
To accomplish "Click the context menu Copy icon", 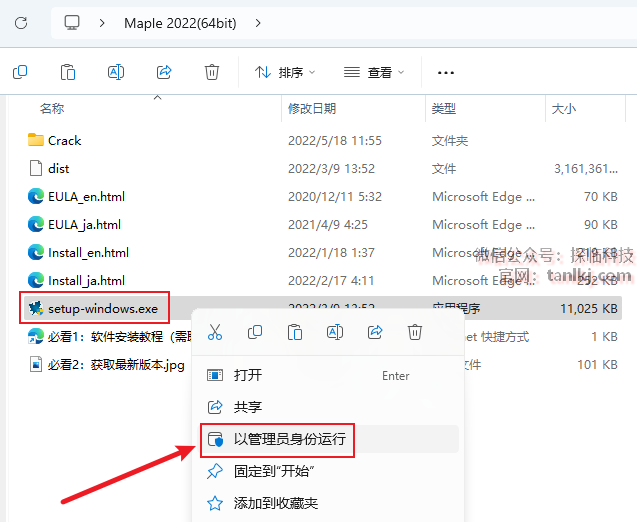I will (255, 332).
